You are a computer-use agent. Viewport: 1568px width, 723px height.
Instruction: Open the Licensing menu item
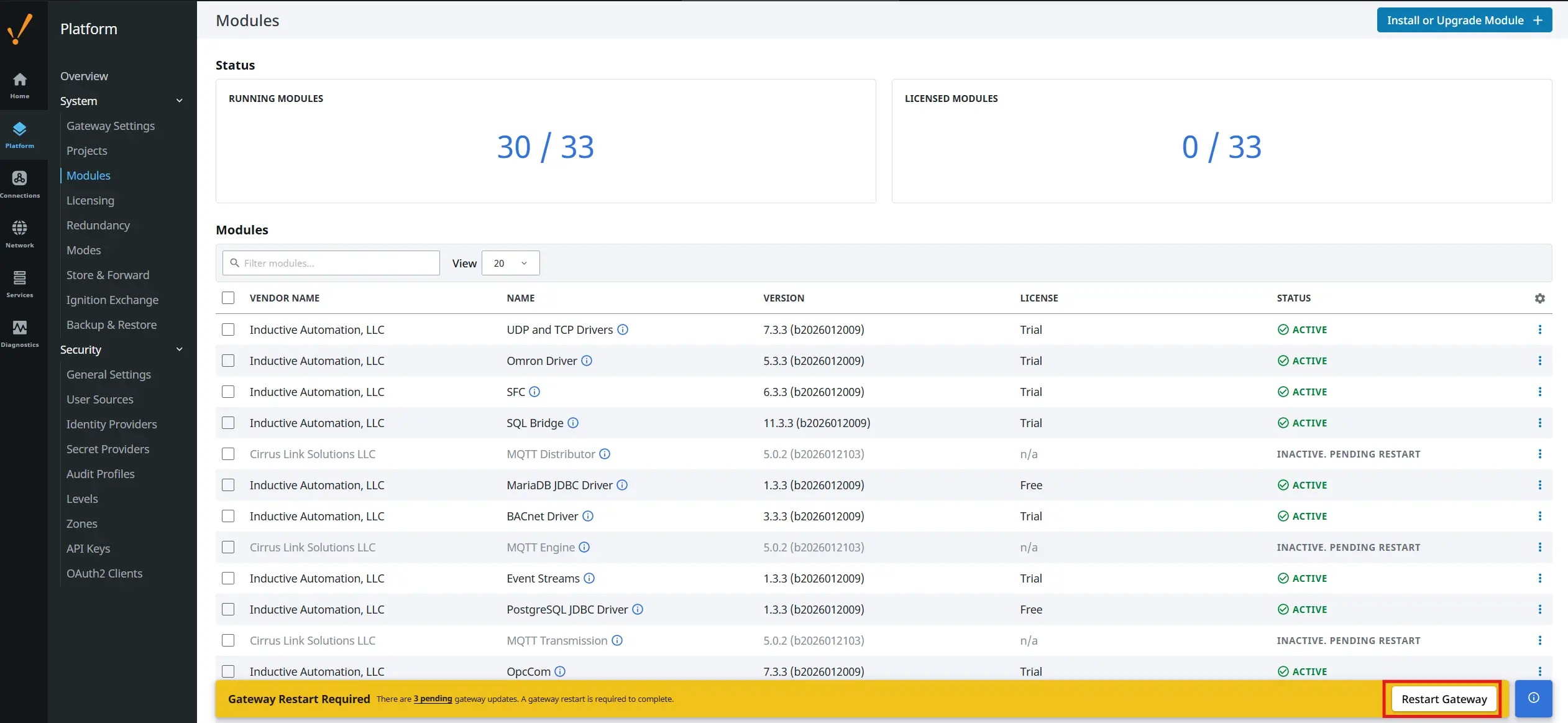90,200
